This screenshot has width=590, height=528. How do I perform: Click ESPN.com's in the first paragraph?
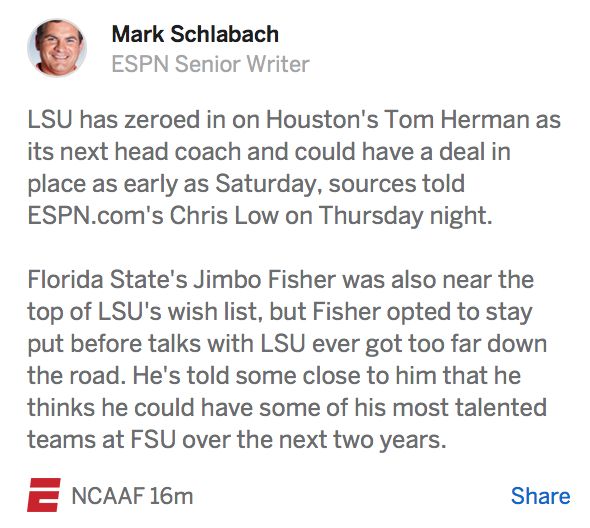click(96, 216)
